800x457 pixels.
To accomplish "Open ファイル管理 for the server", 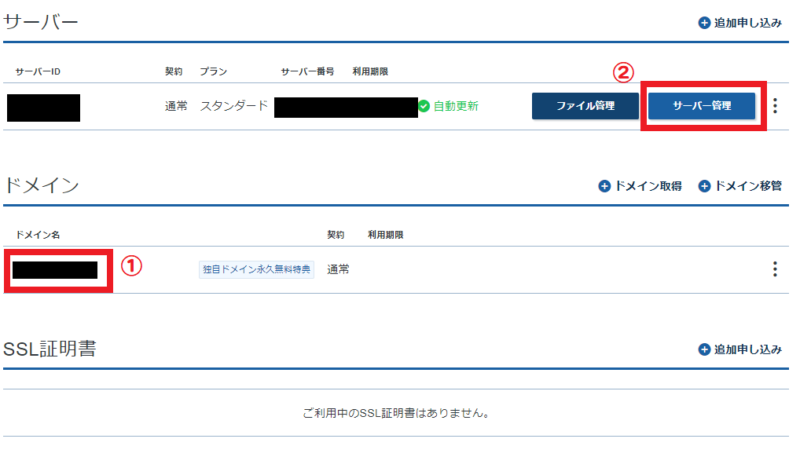I will 585,106.
